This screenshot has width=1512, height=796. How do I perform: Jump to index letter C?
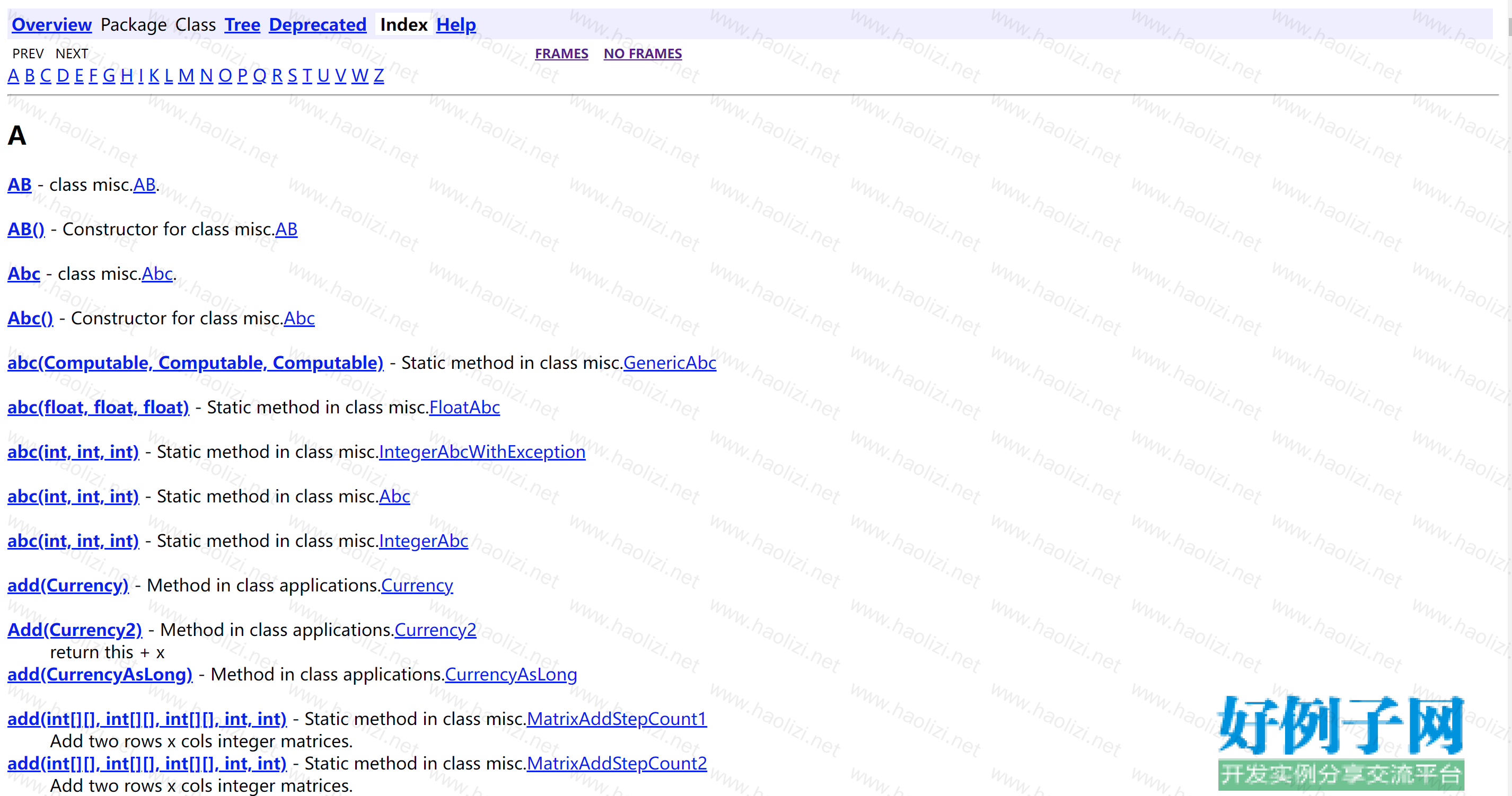45,76
